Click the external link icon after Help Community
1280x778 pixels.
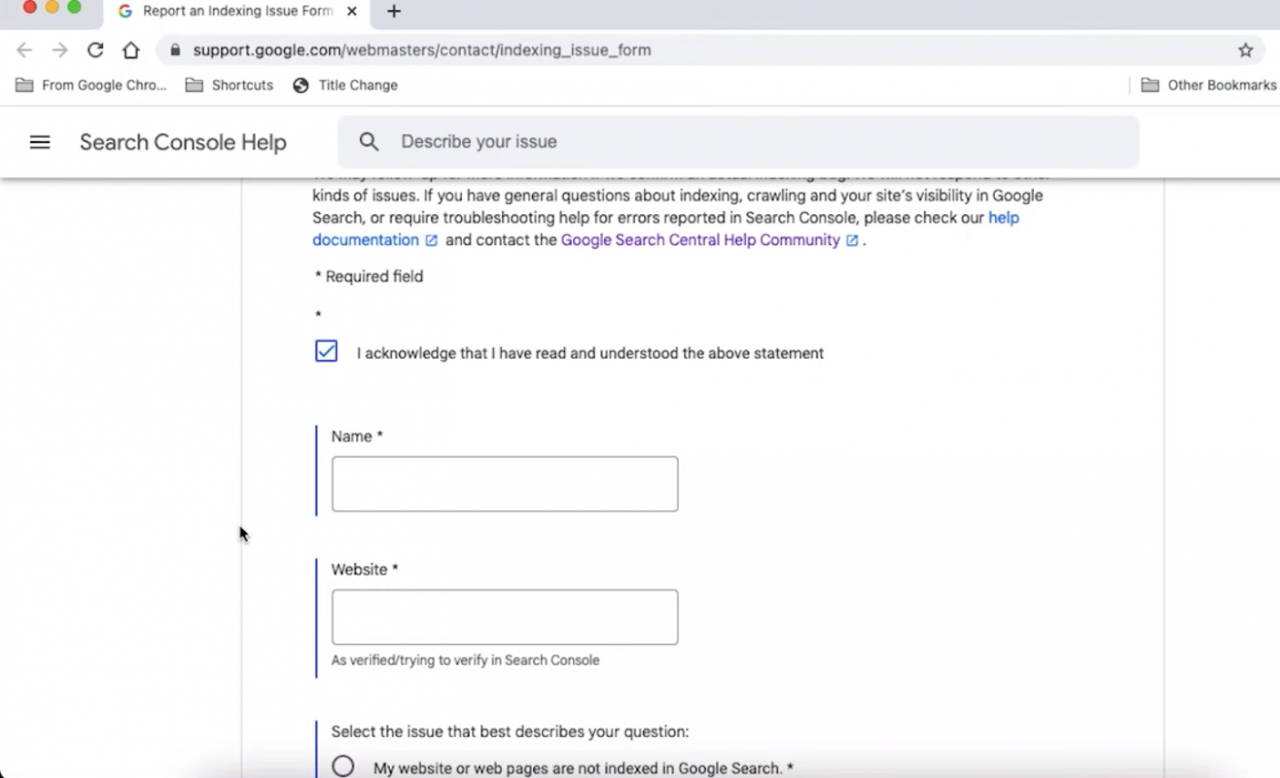[x=852, y=241]
